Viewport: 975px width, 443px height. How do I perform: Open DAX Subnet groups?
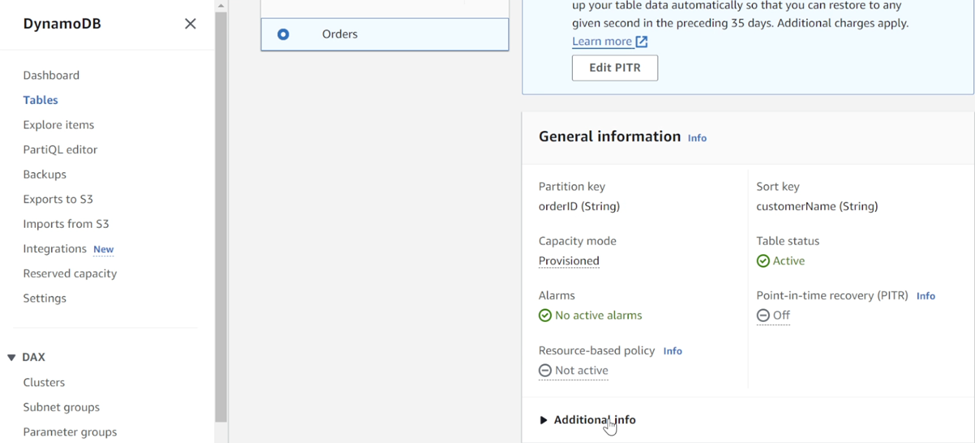62,408
